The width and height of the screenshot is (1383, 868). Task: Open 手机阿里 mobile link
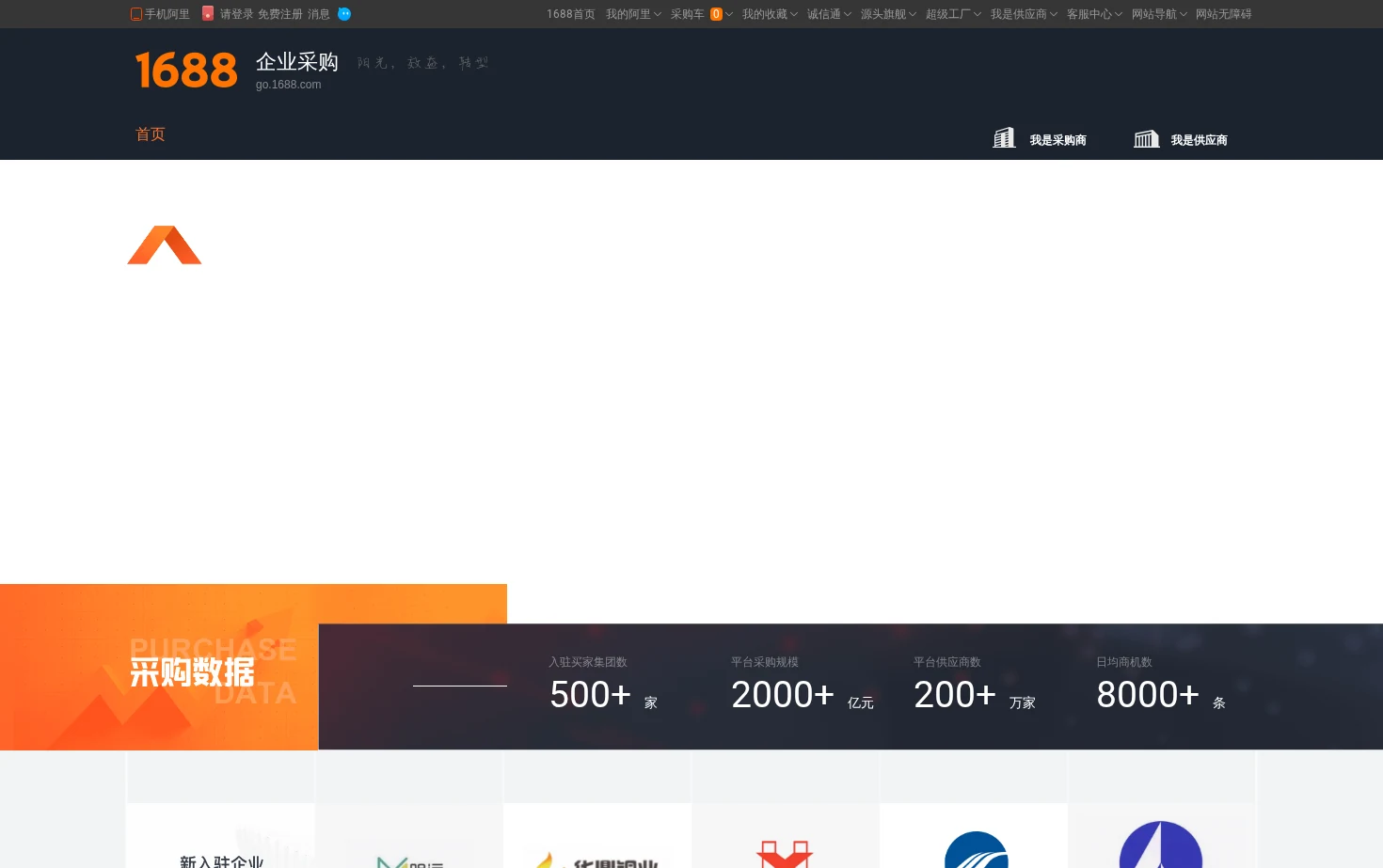(167, 14)
